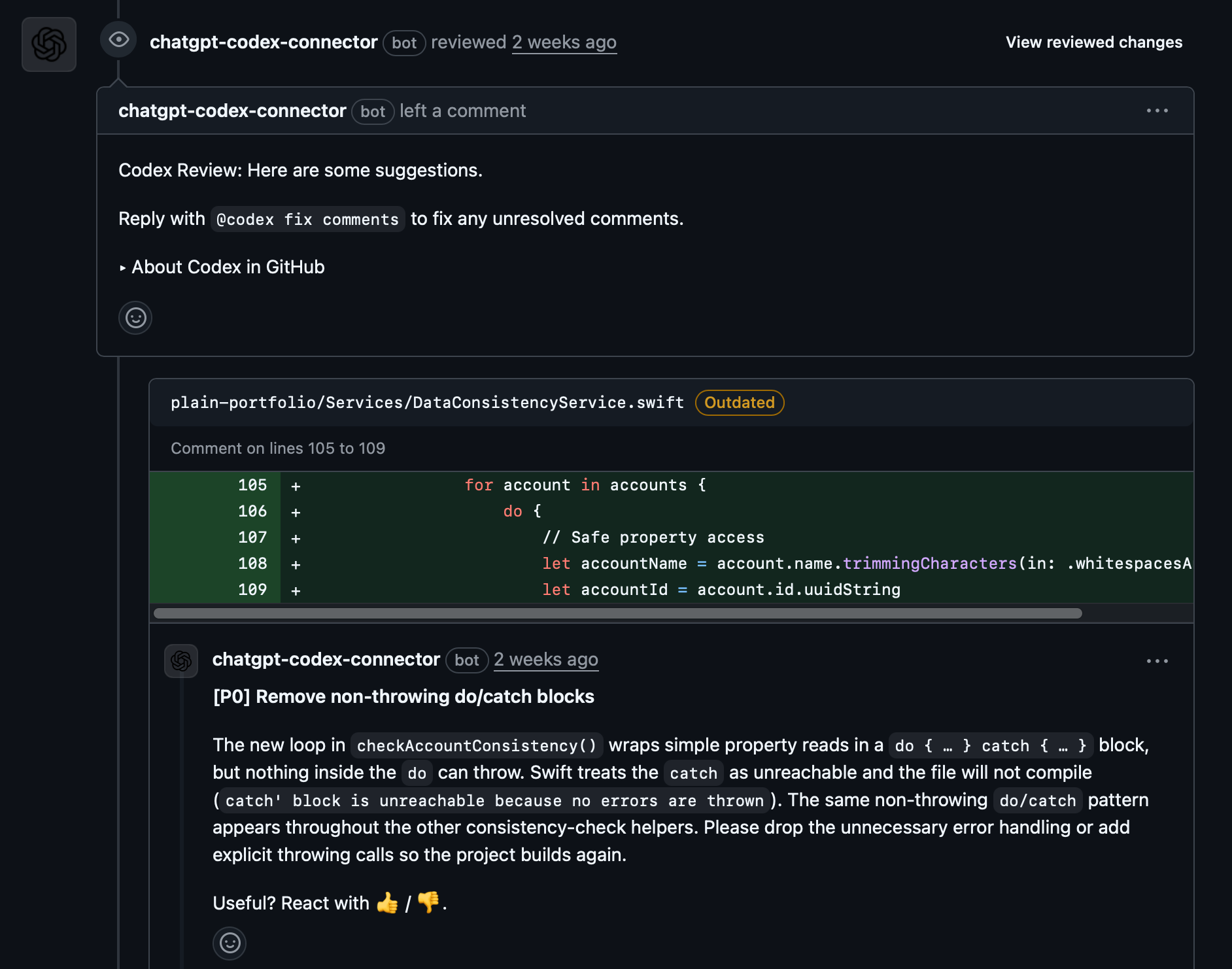Click chatgpt-codex-connector name on inline comment

click(326, 660)
